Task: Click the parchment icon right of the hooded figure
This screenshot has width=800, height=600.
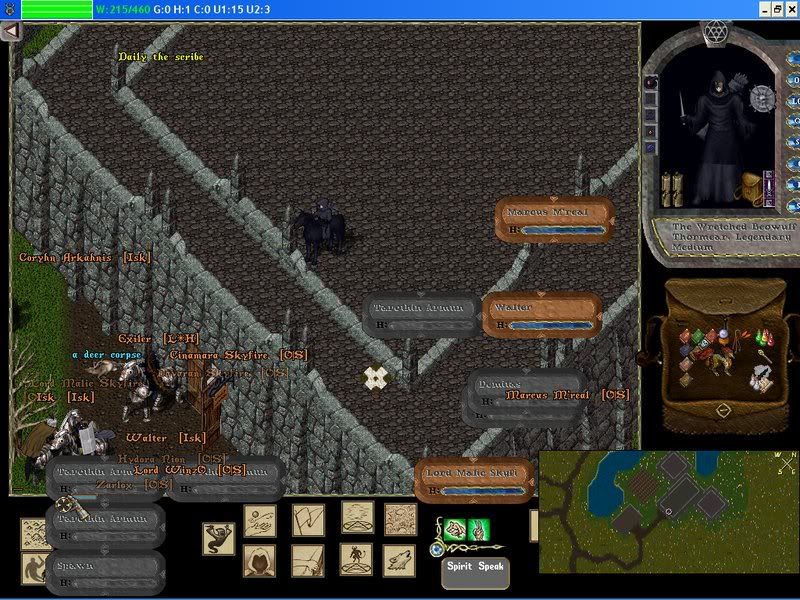Action: tap(308, 561)
